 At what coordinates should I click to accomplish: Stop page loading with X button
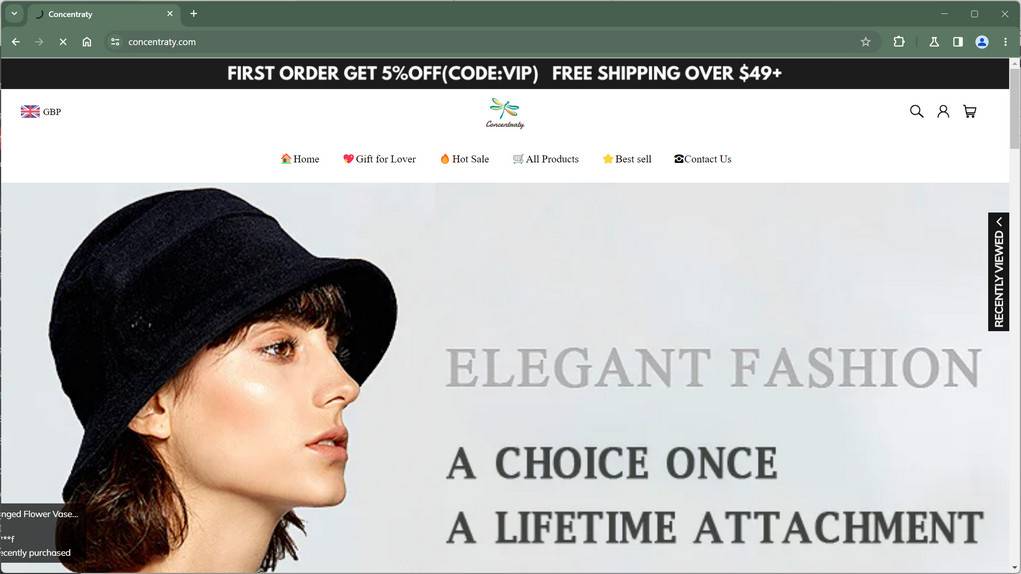pyautogui.click(x=63, y=42)
